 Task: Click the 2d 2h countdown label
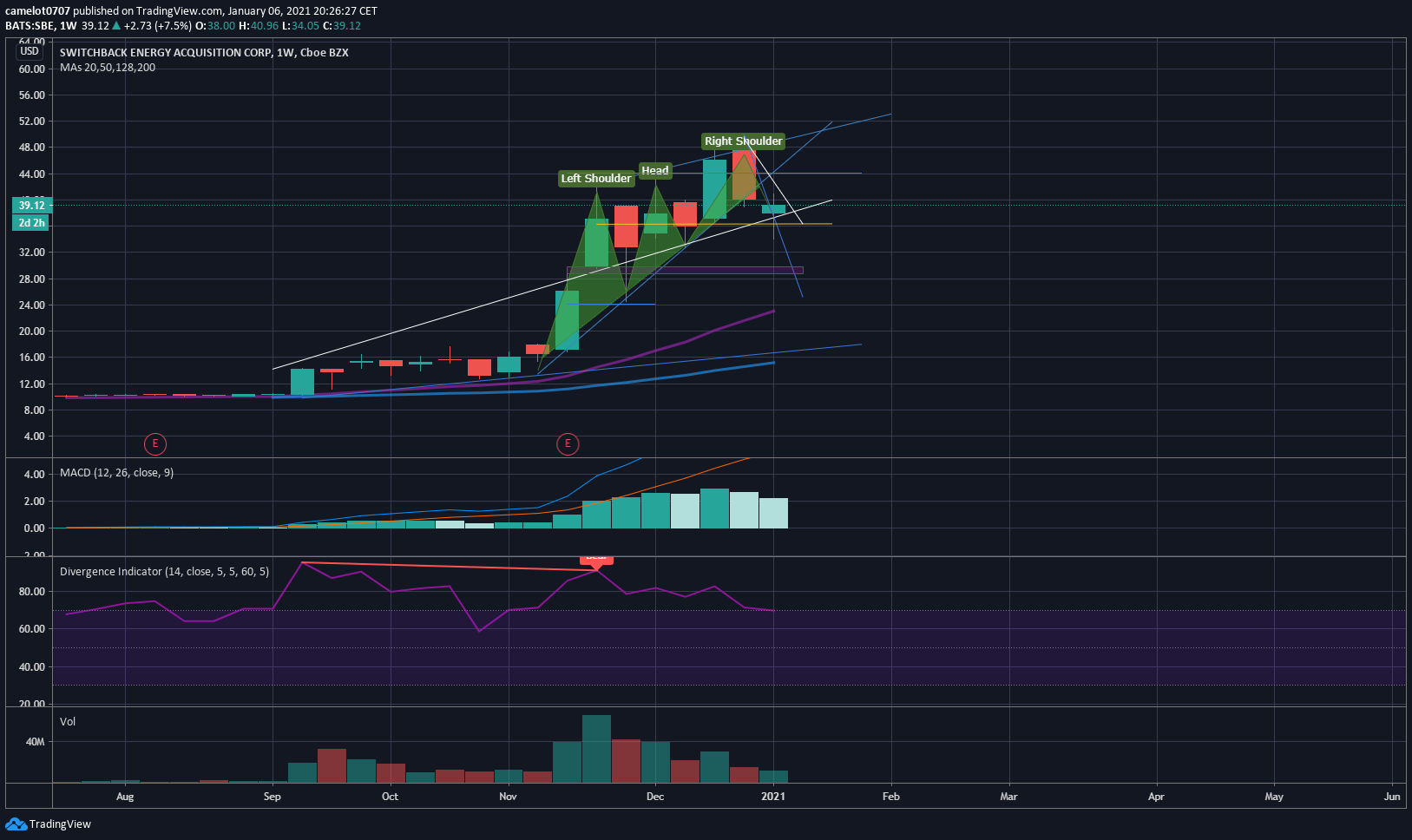pos(31,223)
